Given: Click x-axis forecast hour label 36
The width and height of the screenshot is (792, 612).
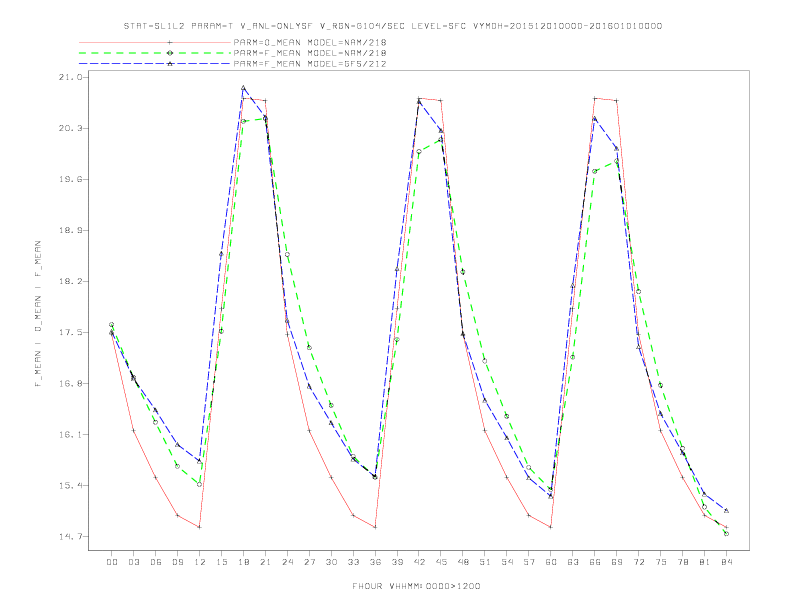Looking at the screenshot, I should (x=375, y=562).
